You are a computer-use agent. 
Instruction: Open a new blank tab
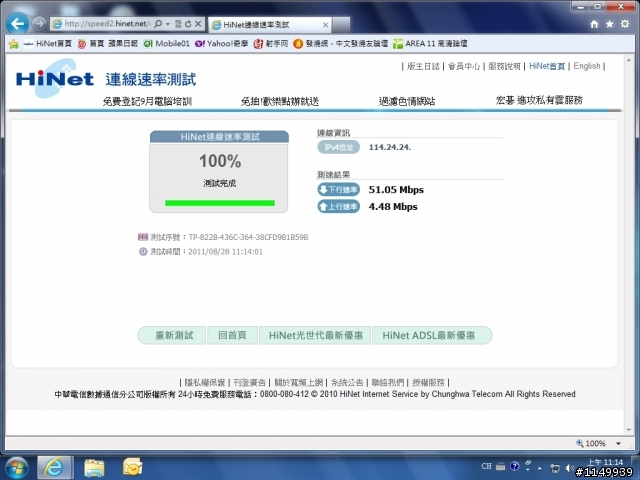tap(341, 25)
